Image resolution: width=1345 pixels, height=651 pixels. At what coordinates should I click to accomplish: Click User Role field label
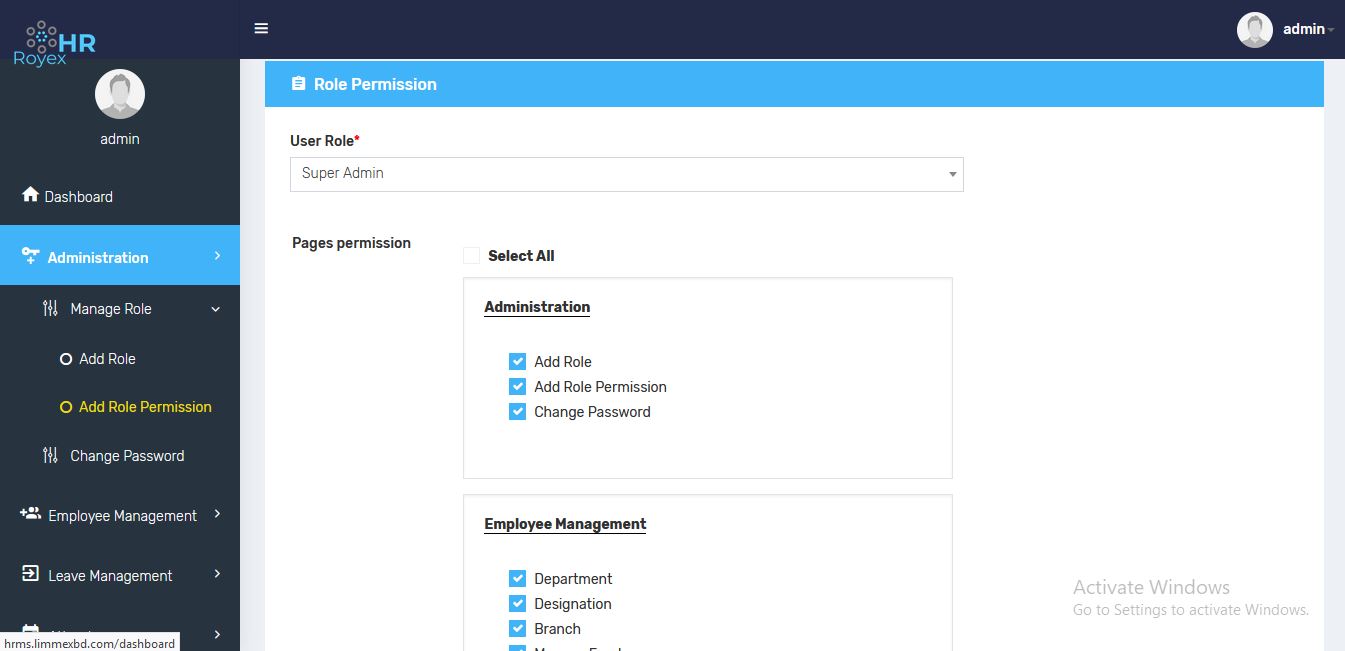pos(325,141)
